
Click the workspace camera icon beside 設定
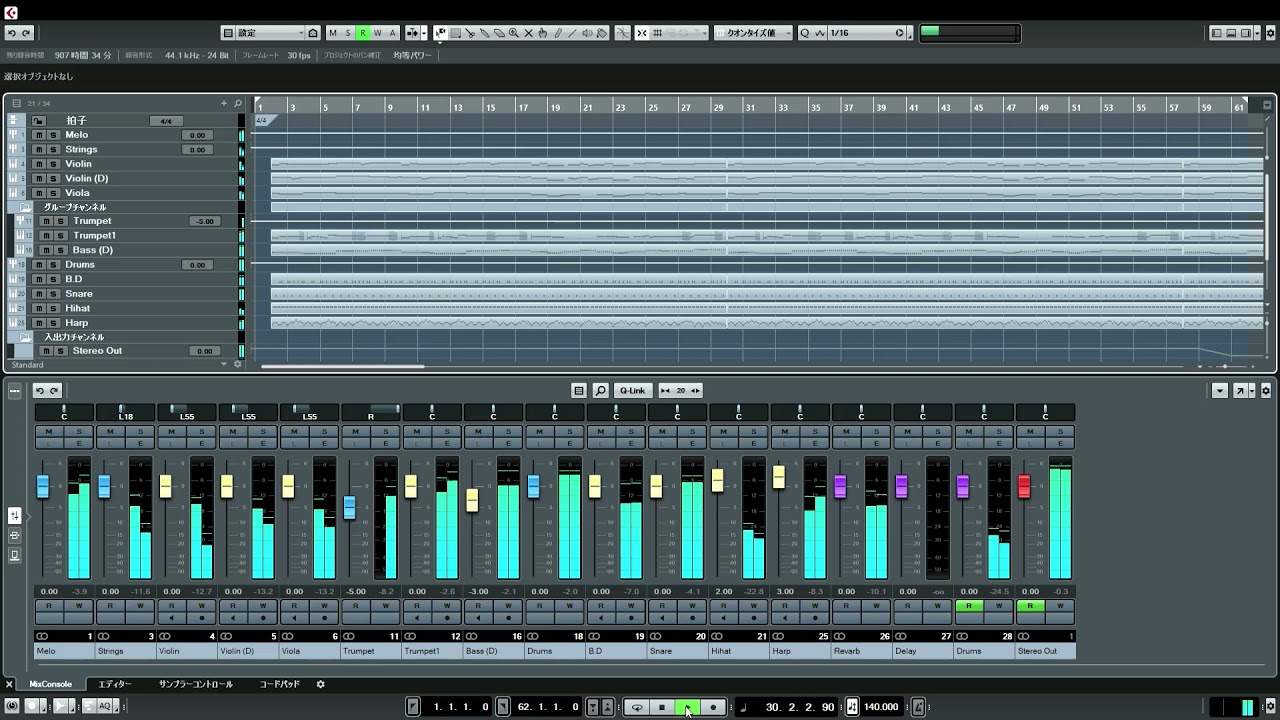click(x=313, y=33)
